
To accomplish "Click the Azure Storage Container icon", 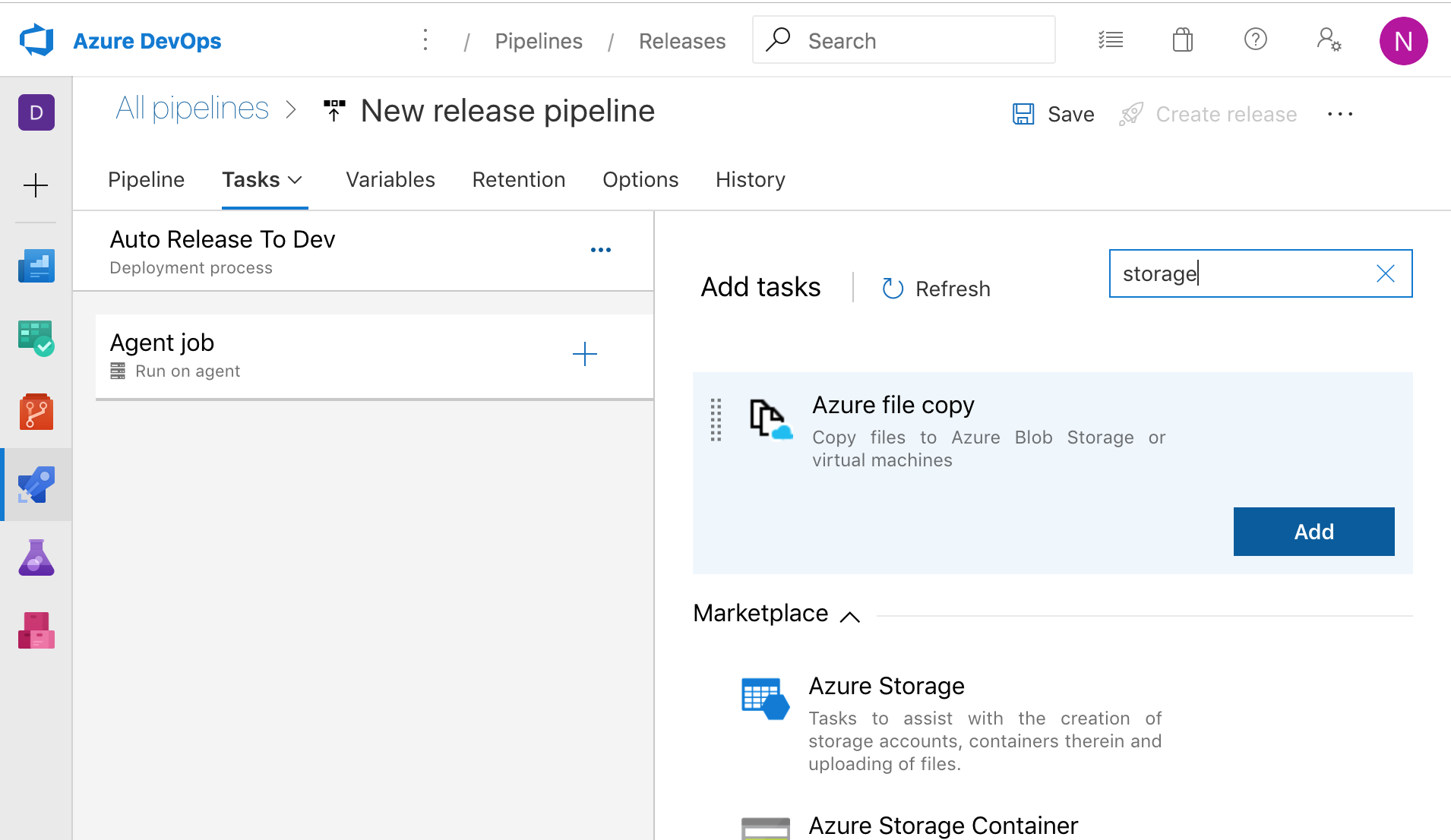I will tap(765, 828).
